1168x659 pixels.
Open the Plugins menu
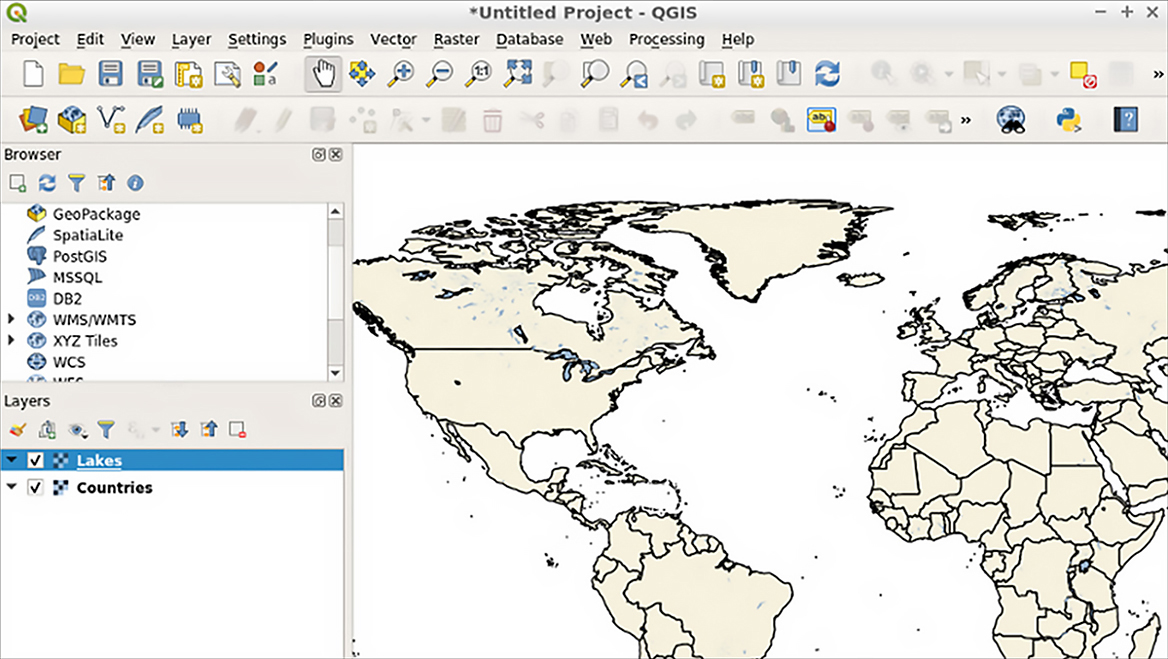(x=328, y=39)
